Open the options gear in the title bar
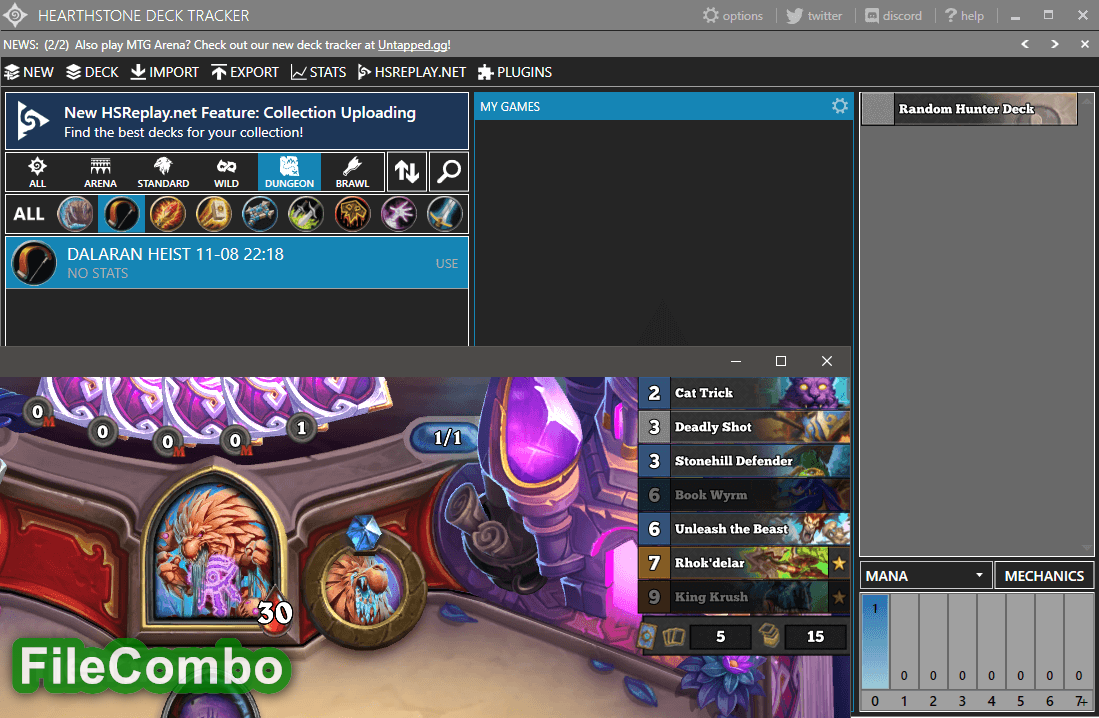This screenshot has width=1099, height=718. (x=732, y=15)
